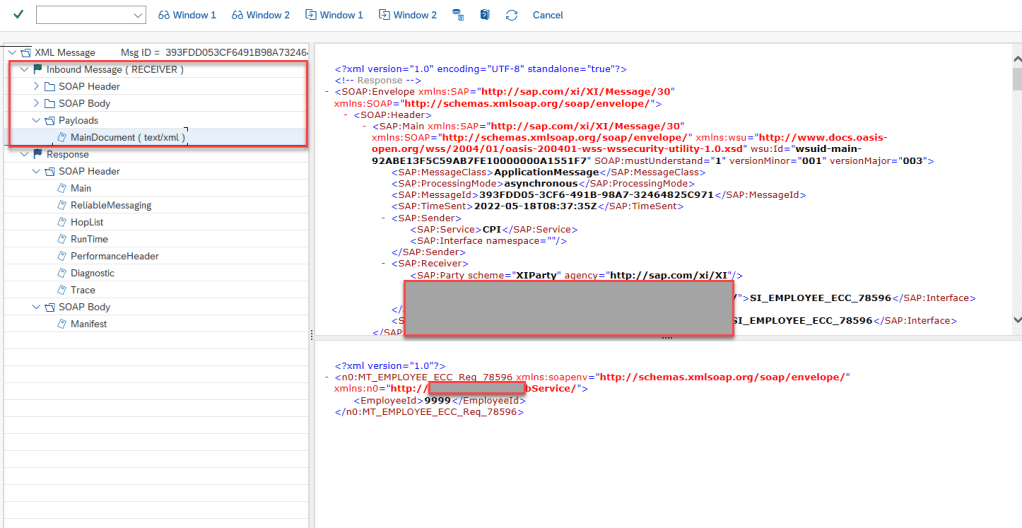Click the refresh icon in toolbar
This screenshot has height=528, width=1022.
tap(512, 15)
